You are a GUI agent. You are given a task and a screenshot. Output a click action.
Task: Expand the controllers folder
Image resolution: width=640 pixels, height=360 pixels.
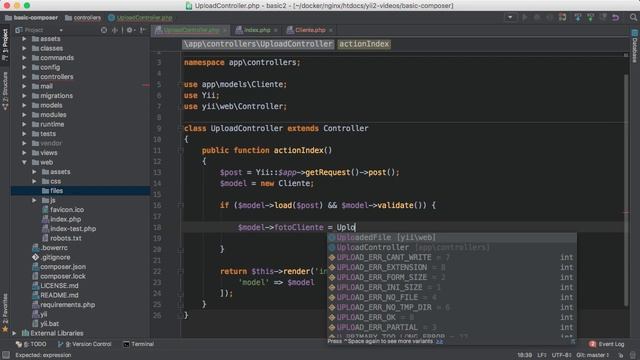tap(24, 77)
